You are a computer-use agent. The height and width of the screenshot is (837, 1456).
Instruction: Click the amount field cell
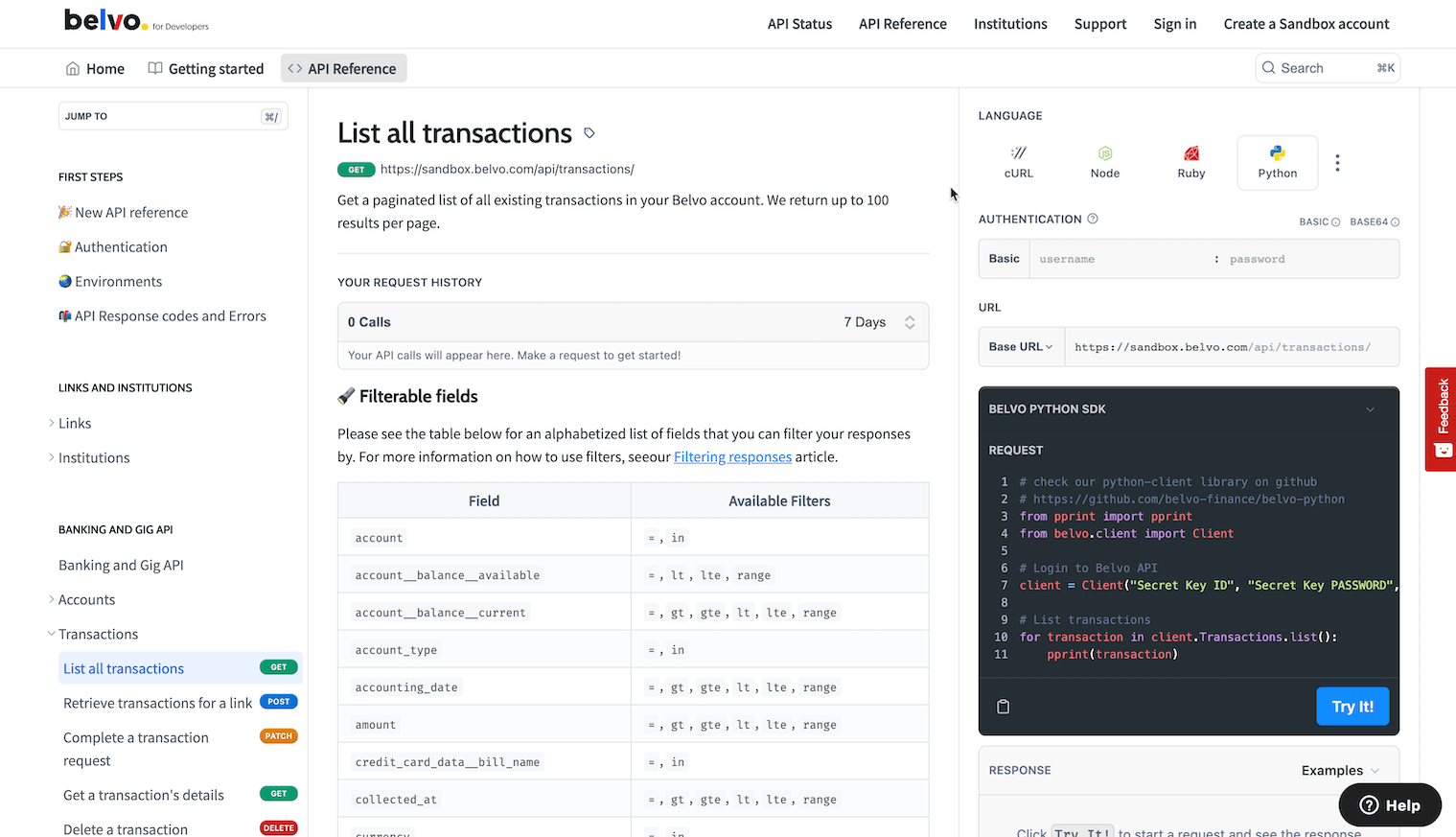tap(484, 725)
